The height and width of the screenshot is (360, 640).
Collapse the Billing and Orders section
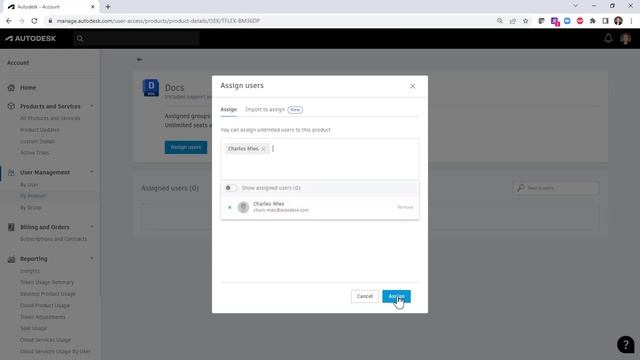pos(91,227)
